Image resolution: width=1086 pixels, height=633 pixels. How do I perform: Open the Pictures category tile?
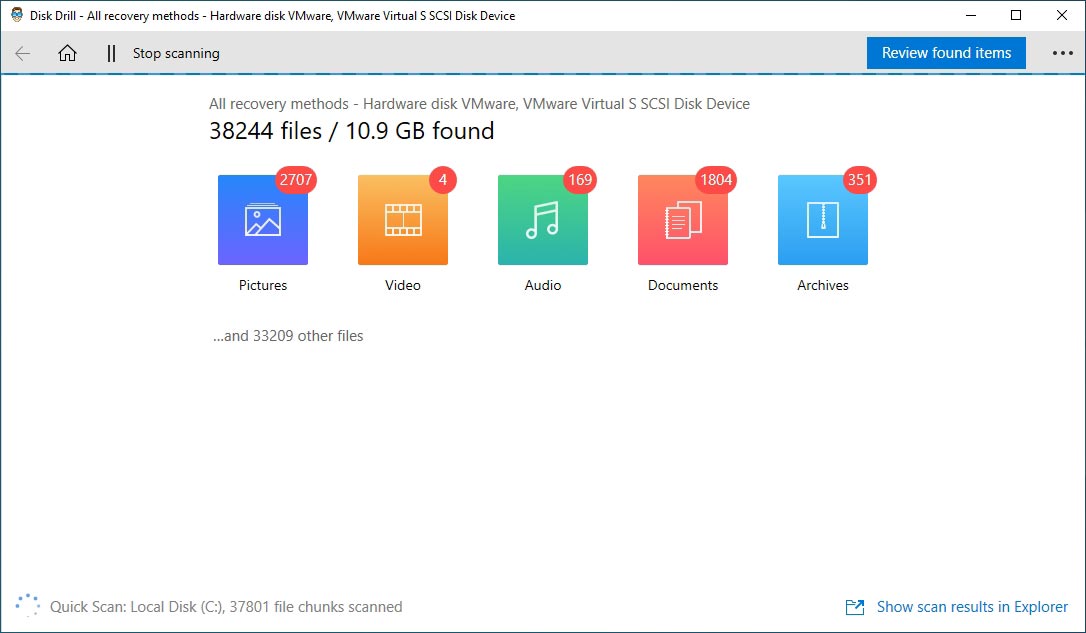pyautogui.click(x=262, y=220)
